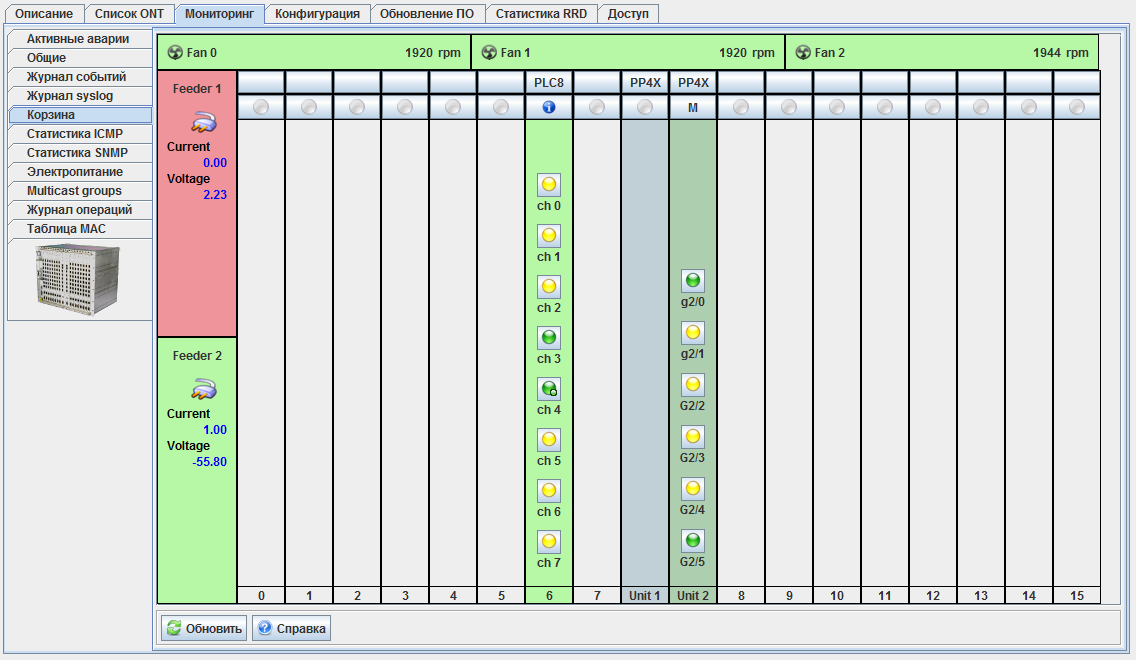Viewport: 1136px width, 660px height.
Task: Click the Fan 2 fan icon
Action: [803, 52]
